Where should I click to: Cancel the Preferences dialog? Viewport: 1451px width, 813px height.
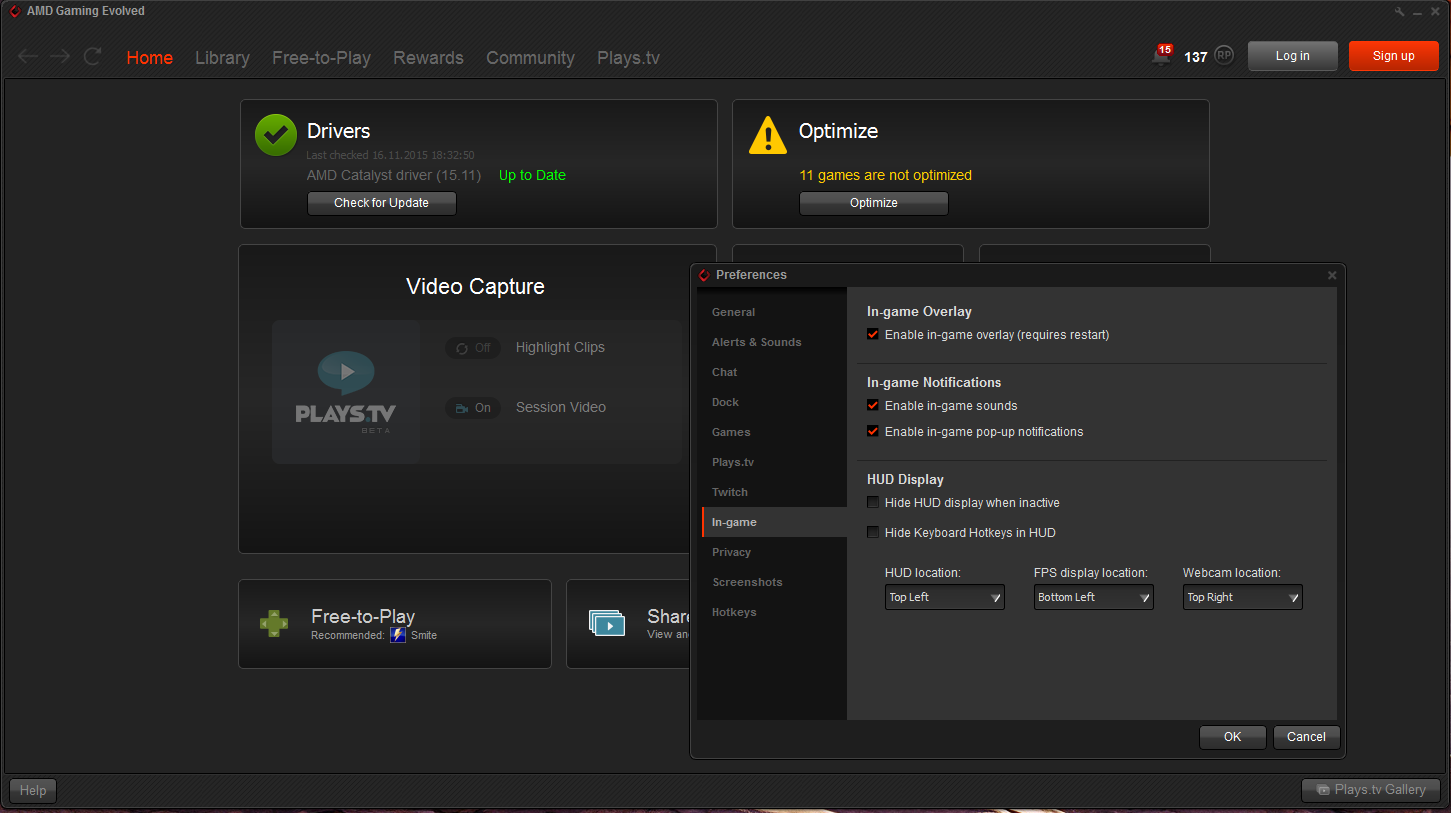coord(1306,737)
